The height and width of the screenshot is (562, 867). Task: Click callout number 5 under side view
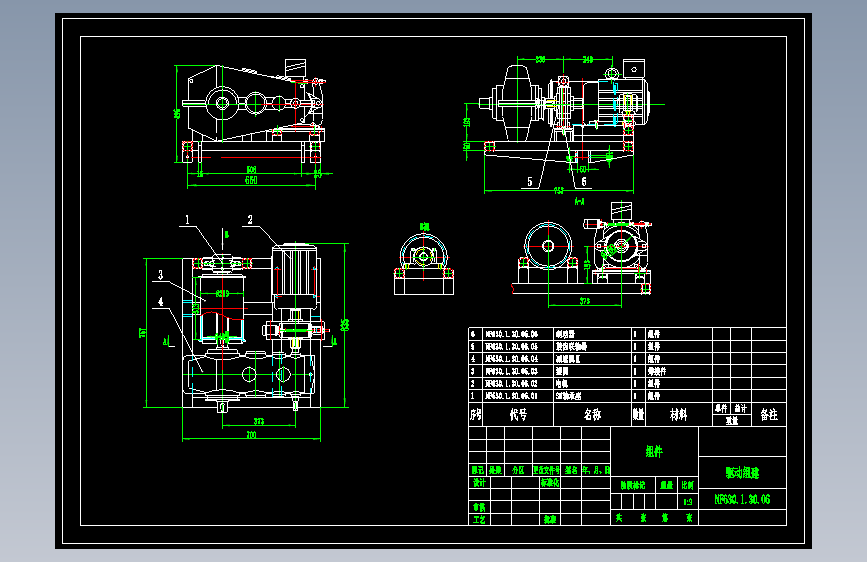coord(530,181)
